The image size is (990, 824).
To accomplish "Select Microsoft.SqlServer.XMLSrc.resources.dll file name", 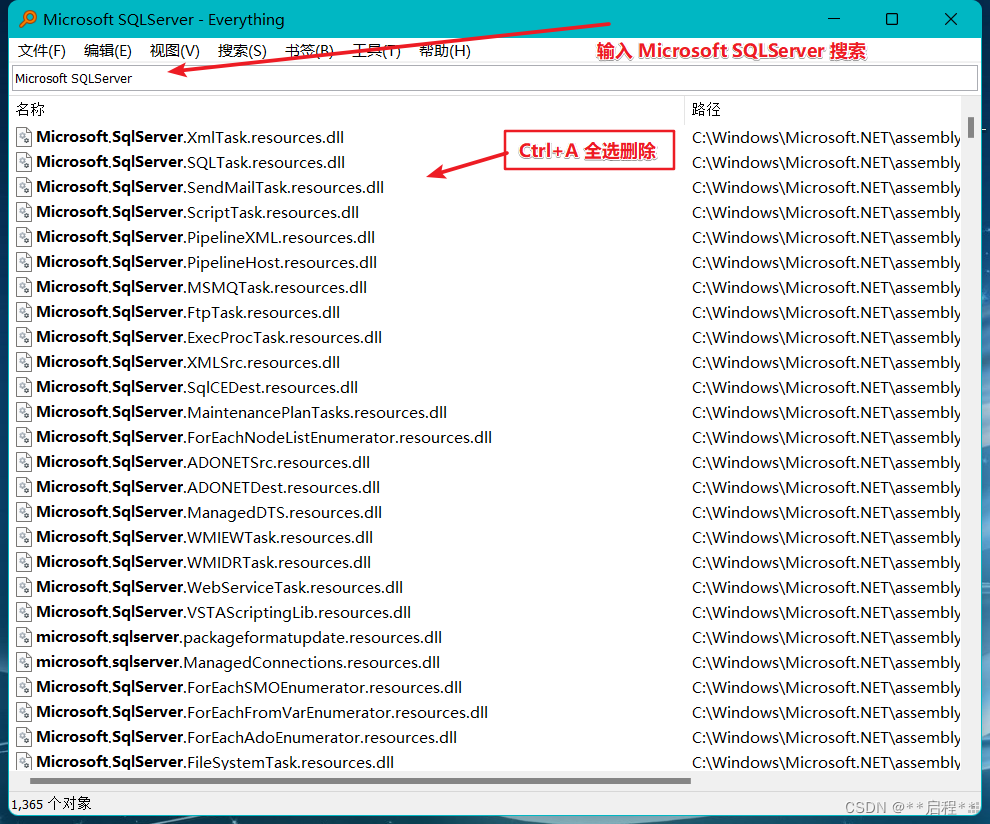I will [x=188, y=362].
